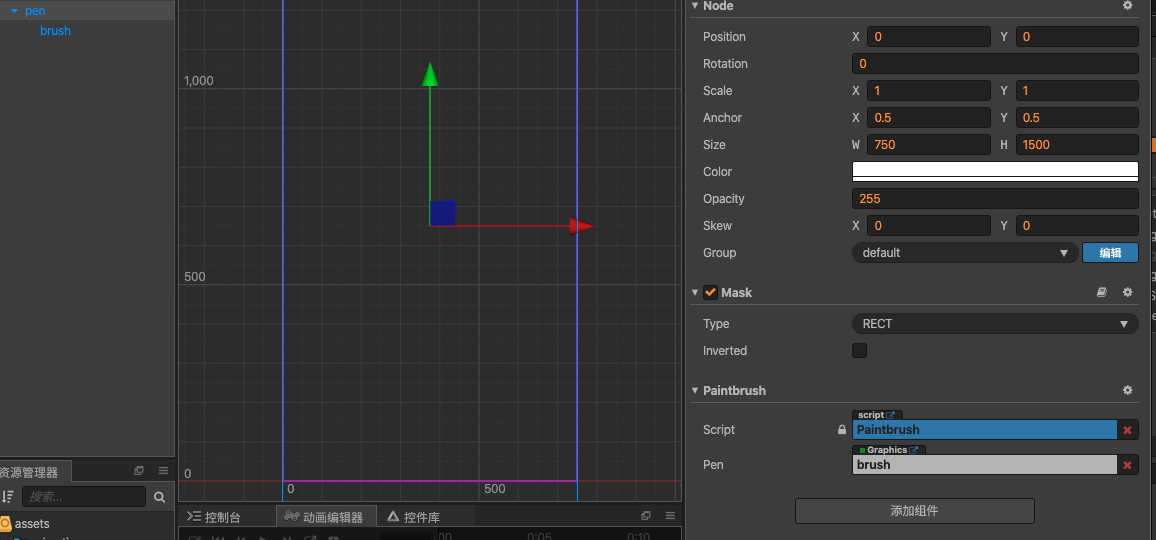Click the Pen brush reference field
The width and height of the screenshot is (1156, 540).
[985, 465]
